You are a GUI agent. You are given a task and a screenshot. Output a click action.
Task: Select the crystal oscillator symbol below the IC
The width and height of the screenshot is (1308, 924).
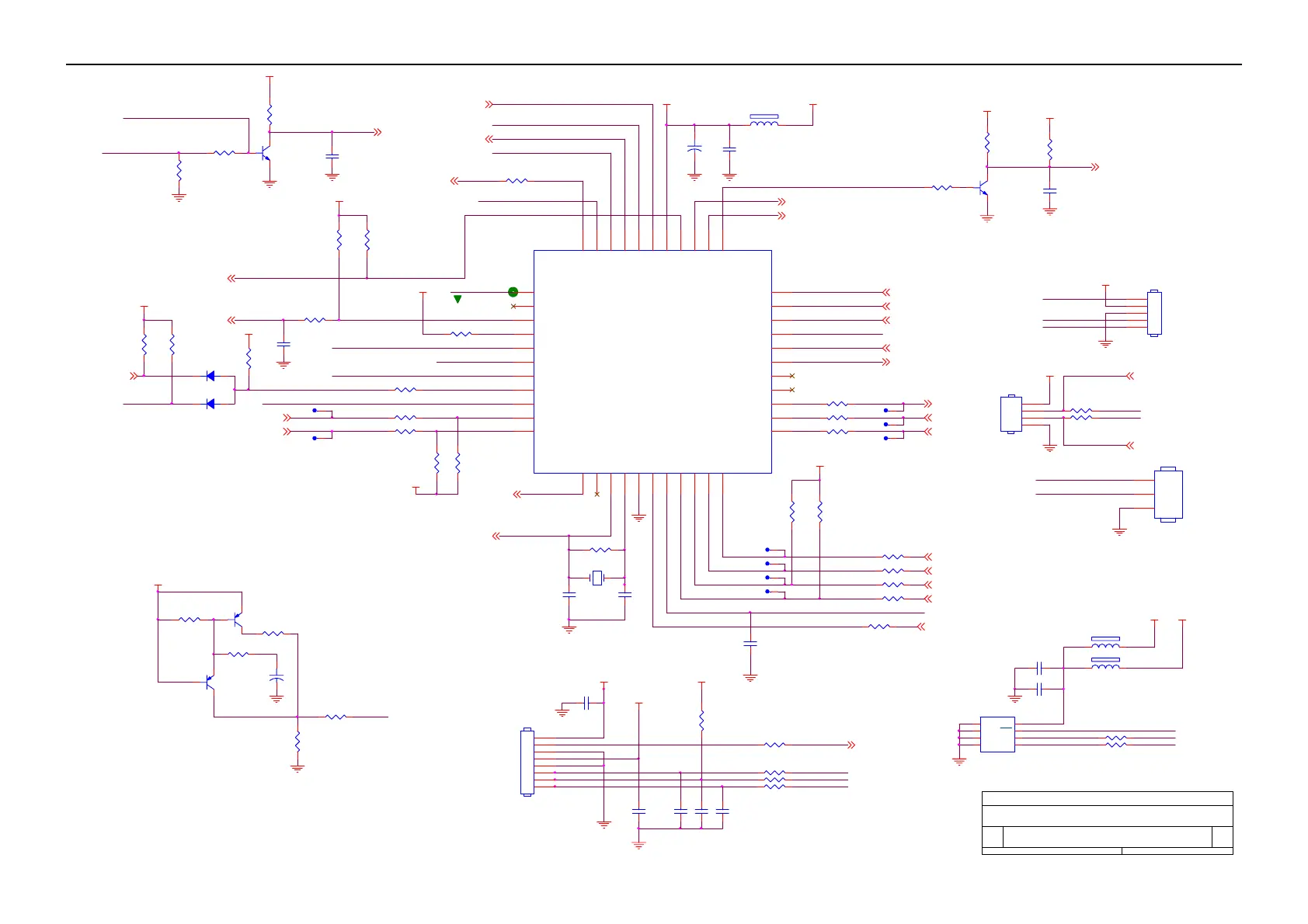pos(597,578)
